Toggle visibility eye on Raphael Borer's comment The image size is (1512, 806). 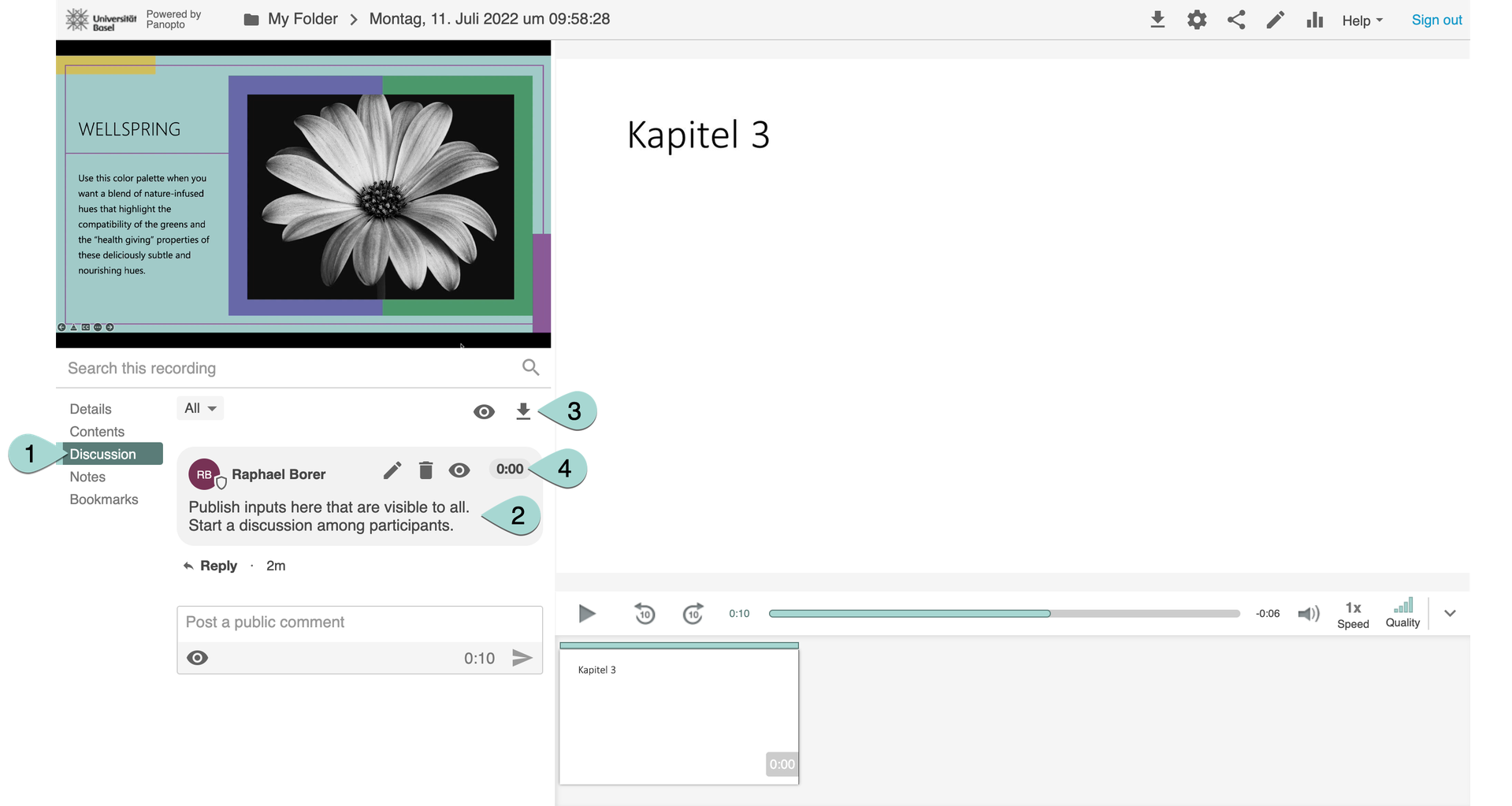pos(459,470)
